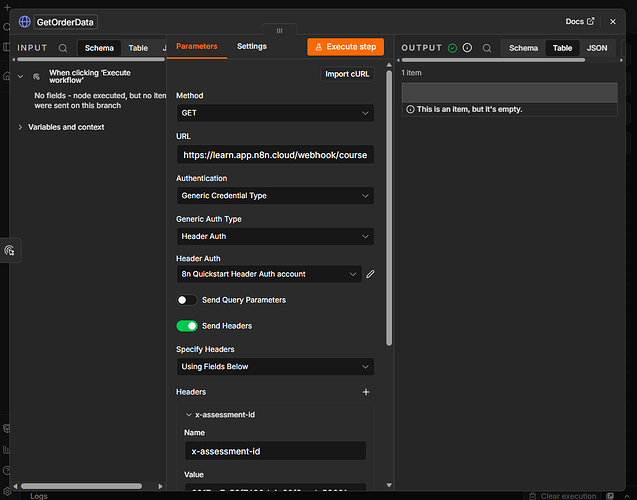Switch INPUT panel to Schema view
Viewport: 637px width, 500px height.
point(99,48)
